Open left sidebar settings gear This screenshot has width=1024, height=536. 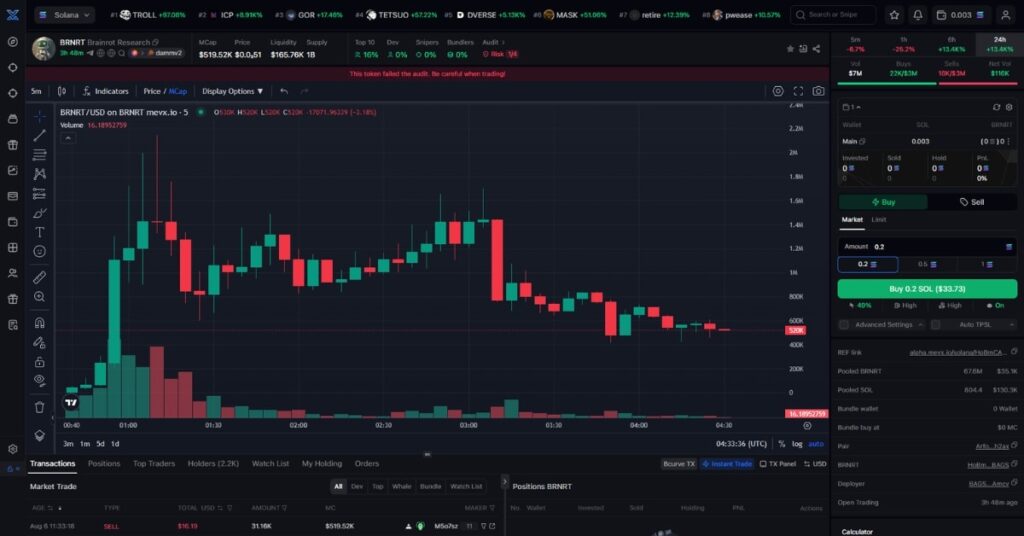click(x=12, y=449)
